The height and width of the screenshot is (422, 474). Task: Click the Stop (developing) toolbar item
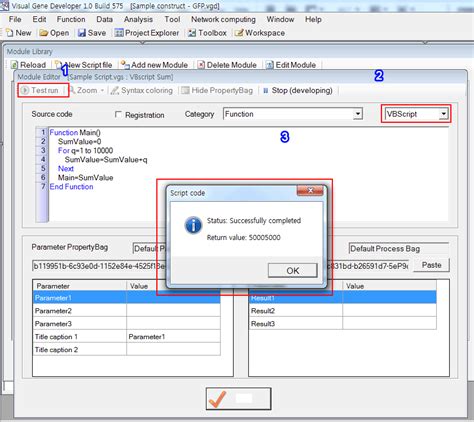[298, 90]
